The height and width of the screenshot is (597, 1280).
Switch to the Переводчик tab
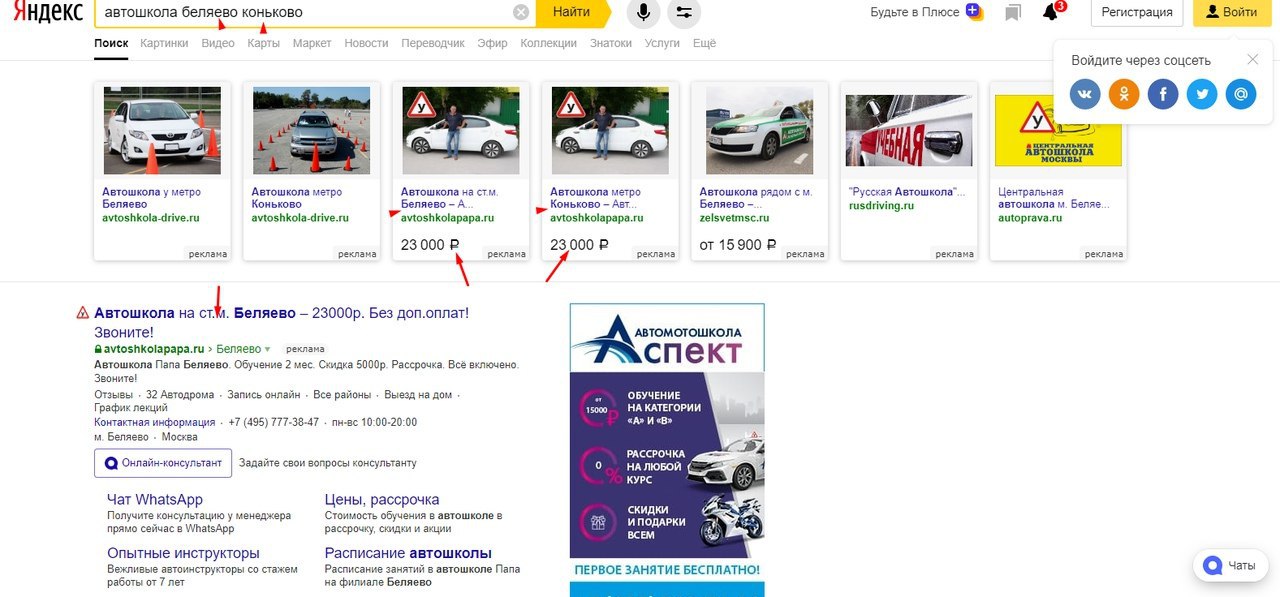[433, 43]
